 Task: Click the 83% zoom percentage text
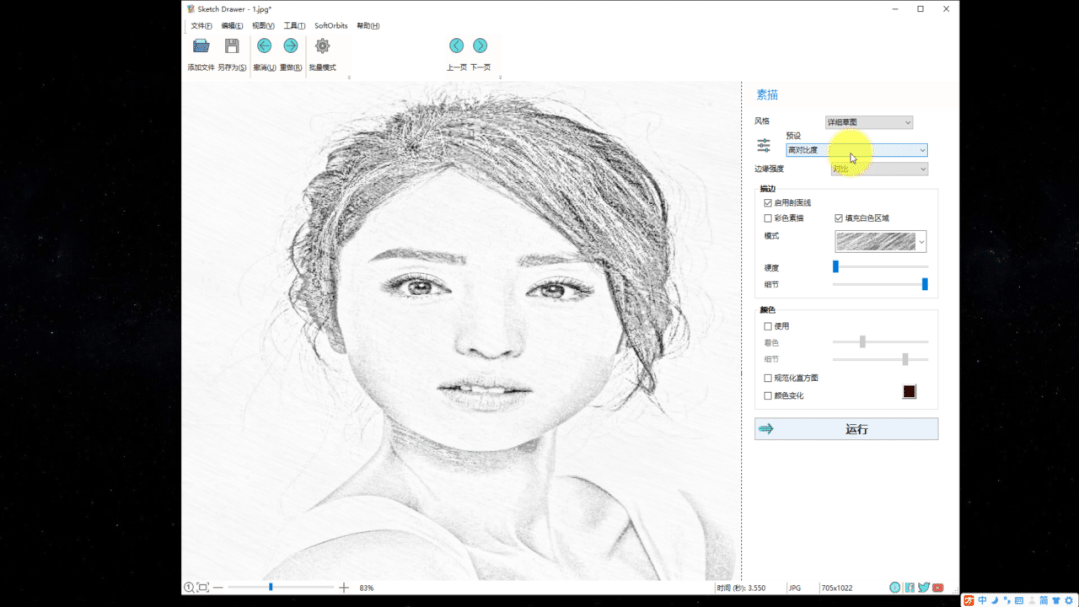click(367, 588)
